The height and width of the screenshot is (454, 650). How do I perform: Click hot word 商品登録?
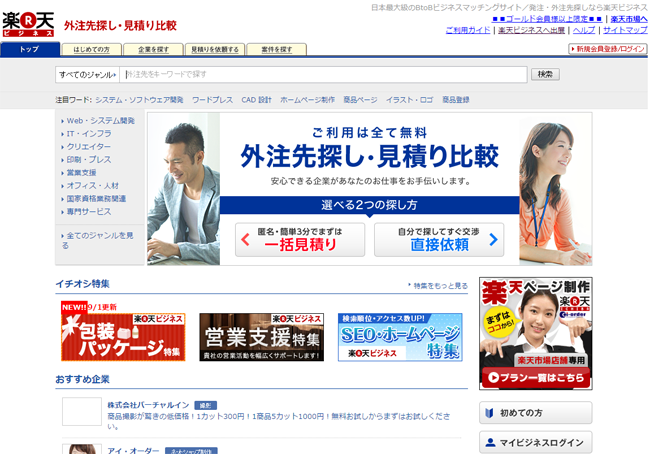pos(456,100)
